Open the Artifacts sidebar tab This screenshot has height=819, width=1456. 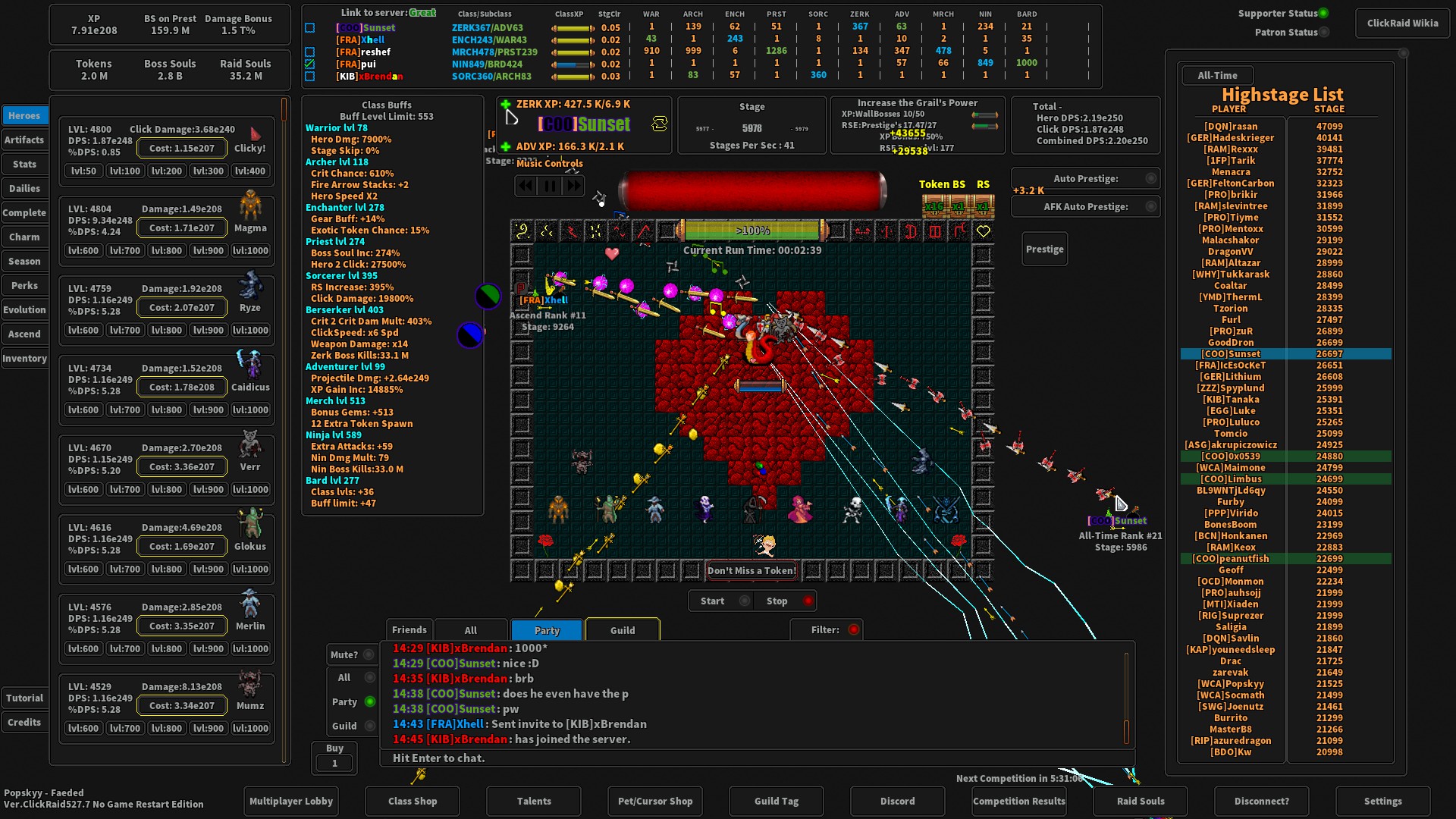click(x=25, y=140)
